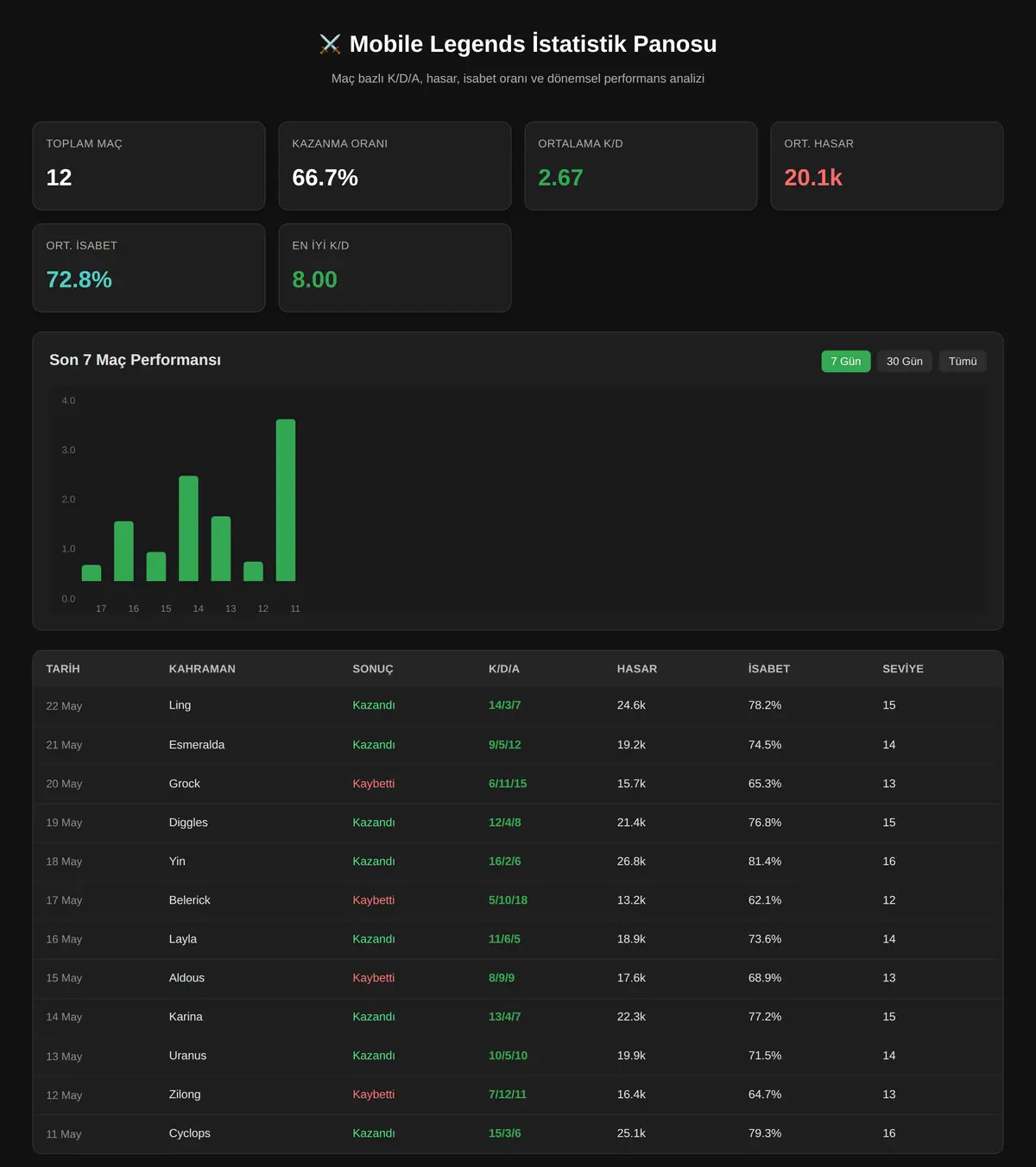Click the SEVİYE column header
The width and height of the screenshot is (1036, 1167).
[903, 669]
